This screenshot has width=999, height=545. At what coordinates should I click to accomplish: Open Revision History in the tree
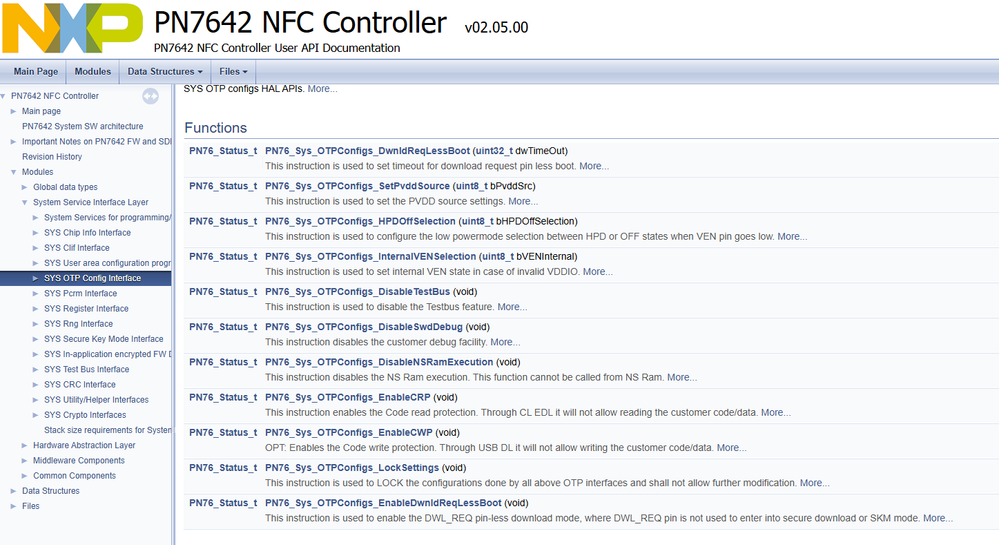pyautogui.click(x=52, y=157)
